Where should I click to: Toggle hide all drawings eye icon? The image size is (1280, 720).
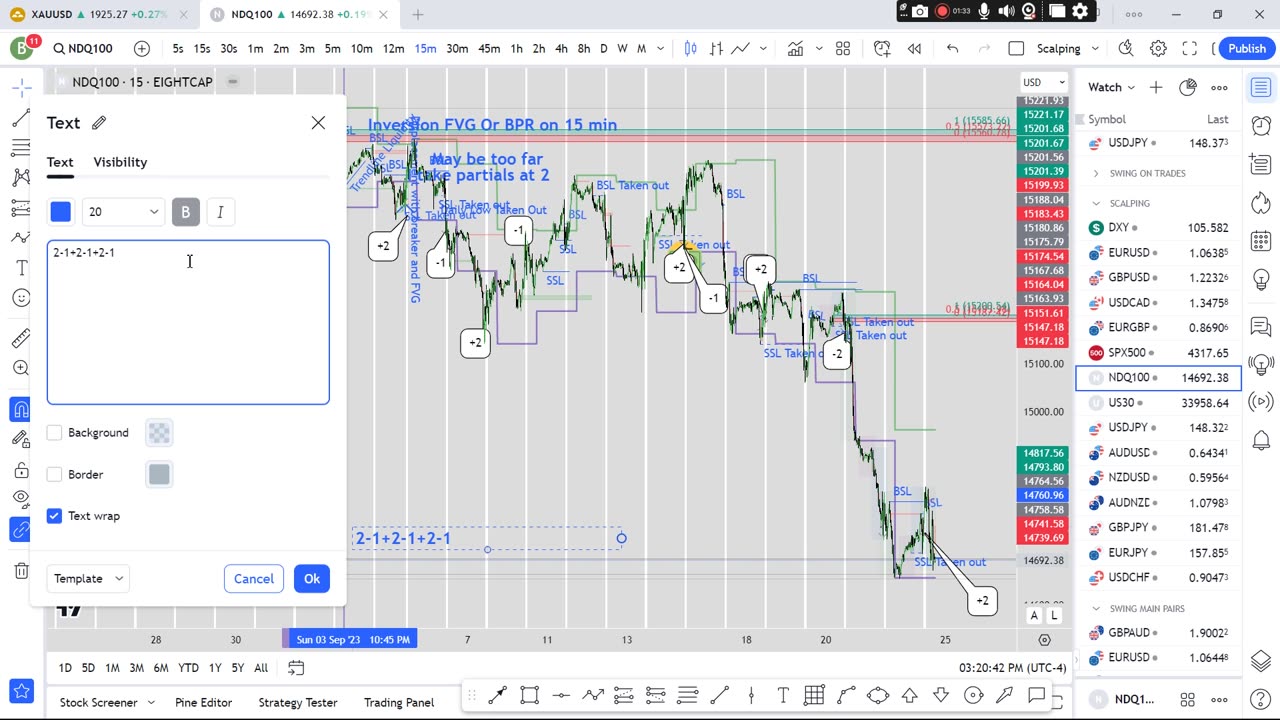[x=21, y=498]
